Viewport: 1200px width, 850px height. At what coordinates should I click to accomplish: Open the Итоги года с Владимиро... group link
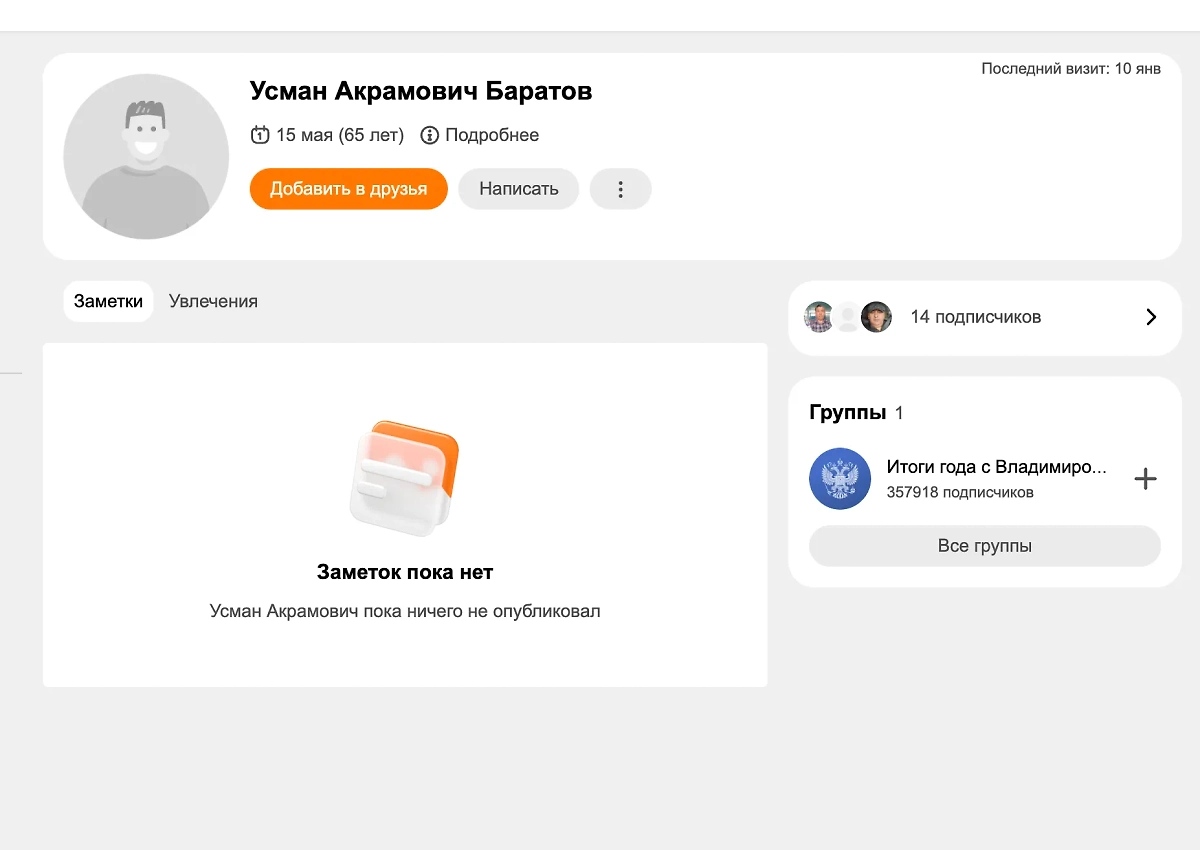(x=996, y=467)
